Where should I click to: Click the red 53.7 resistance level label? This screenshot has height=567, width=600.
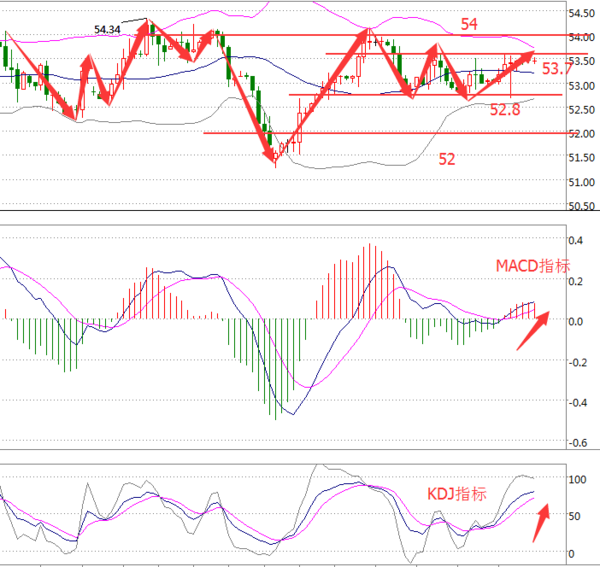(557, 69)
